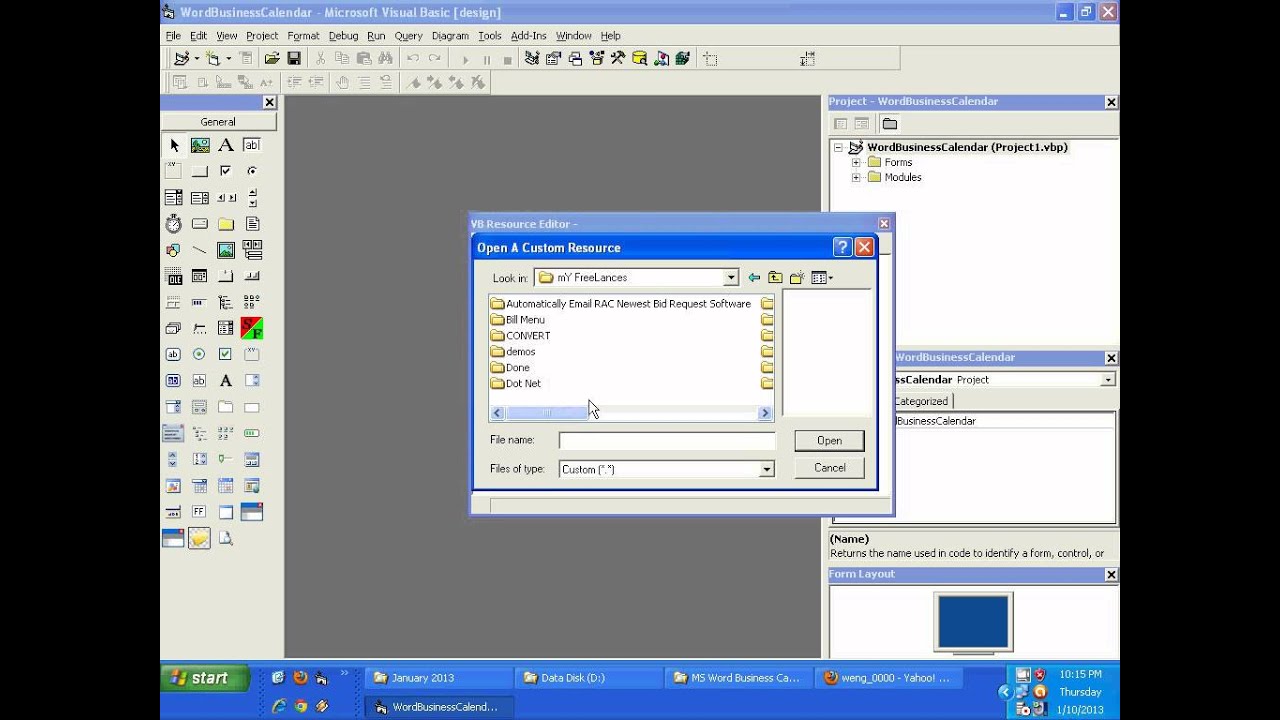
Task: Click View Code icon in Project panel
Action: tap(841, 124)
